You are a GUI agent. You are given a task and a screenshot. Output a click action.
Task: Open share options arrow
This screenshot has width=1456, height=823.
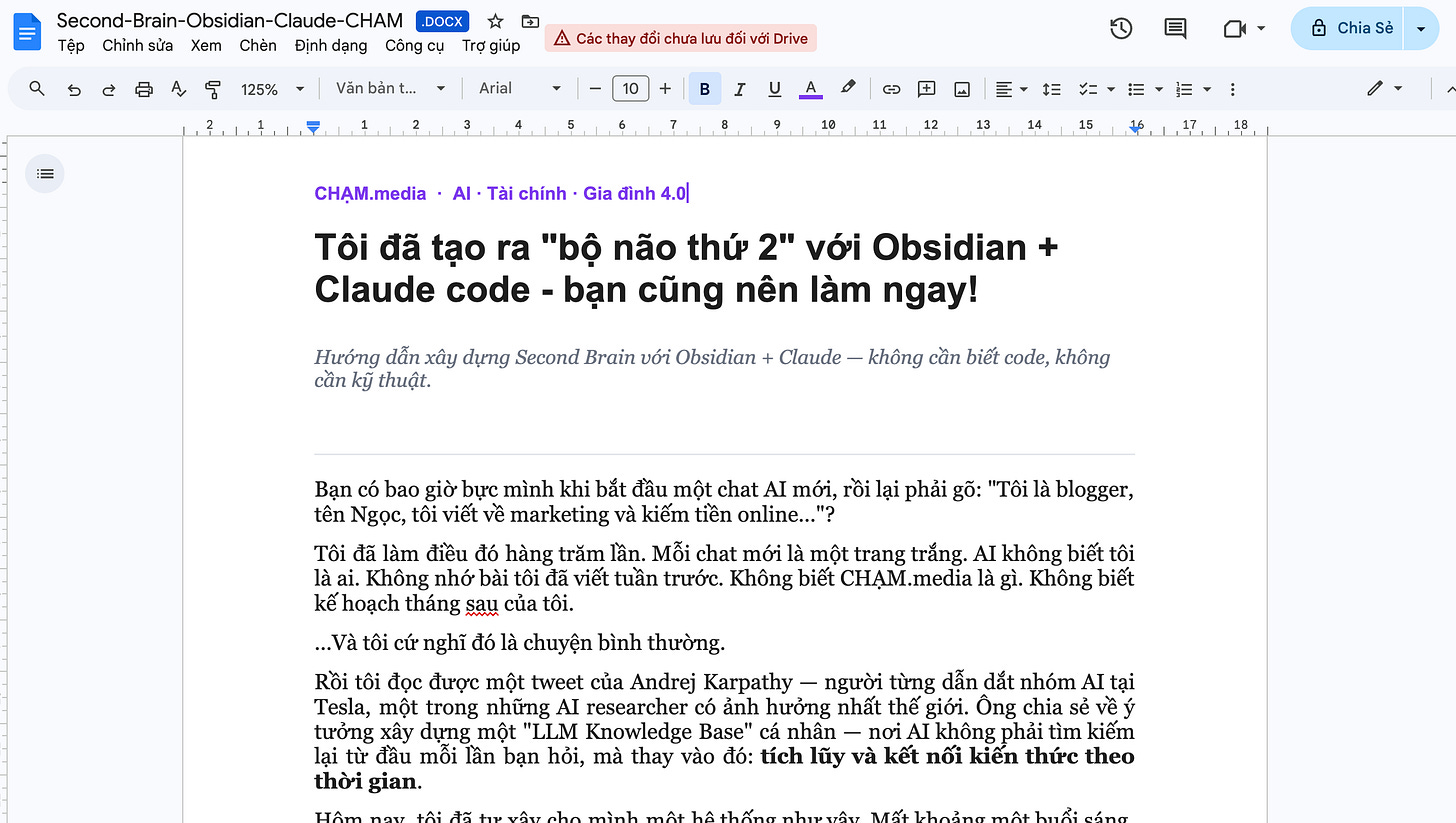1420,28
